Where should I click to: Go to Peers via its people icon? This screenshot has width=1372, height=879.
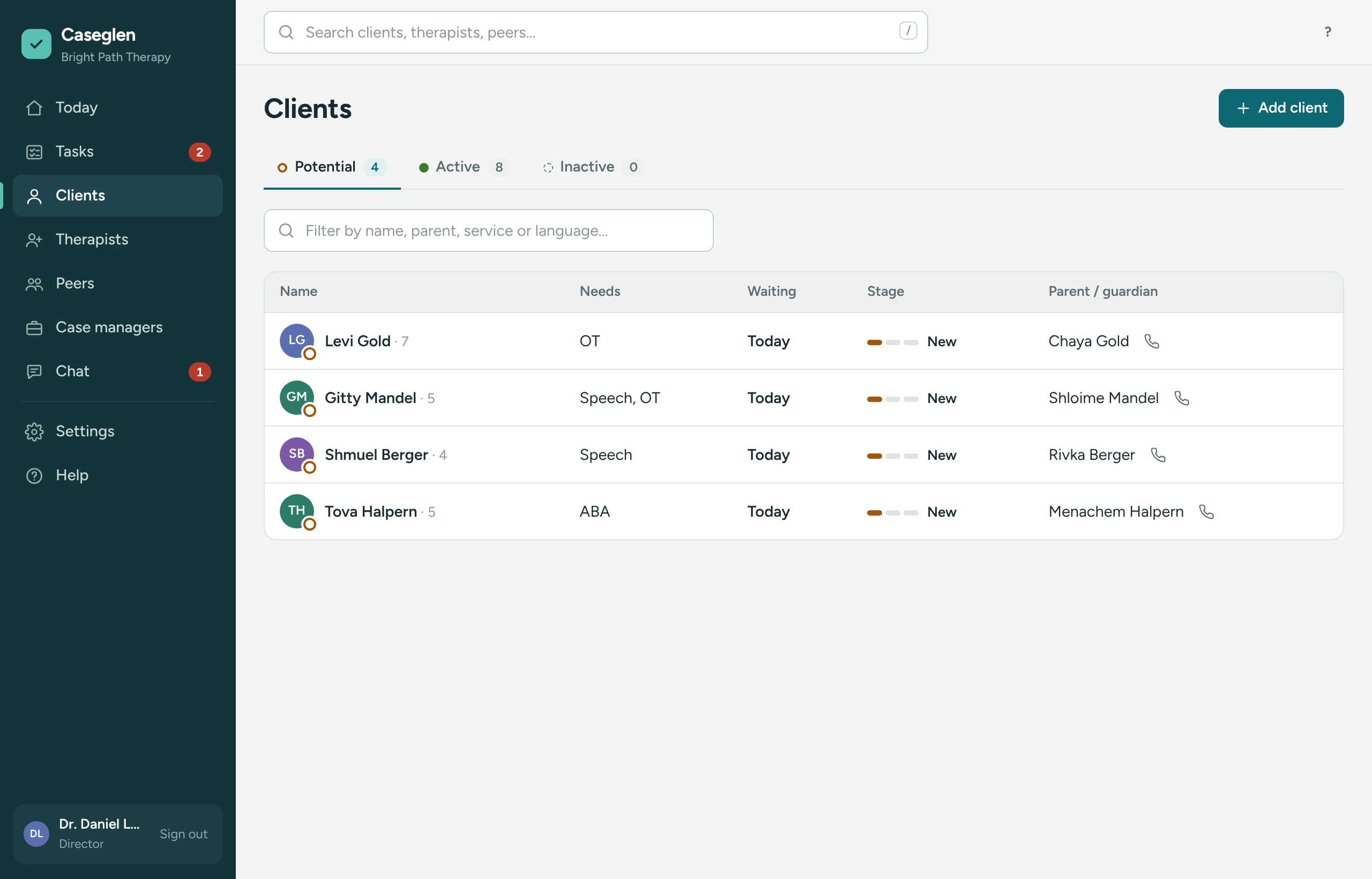[x=34, y=284]
